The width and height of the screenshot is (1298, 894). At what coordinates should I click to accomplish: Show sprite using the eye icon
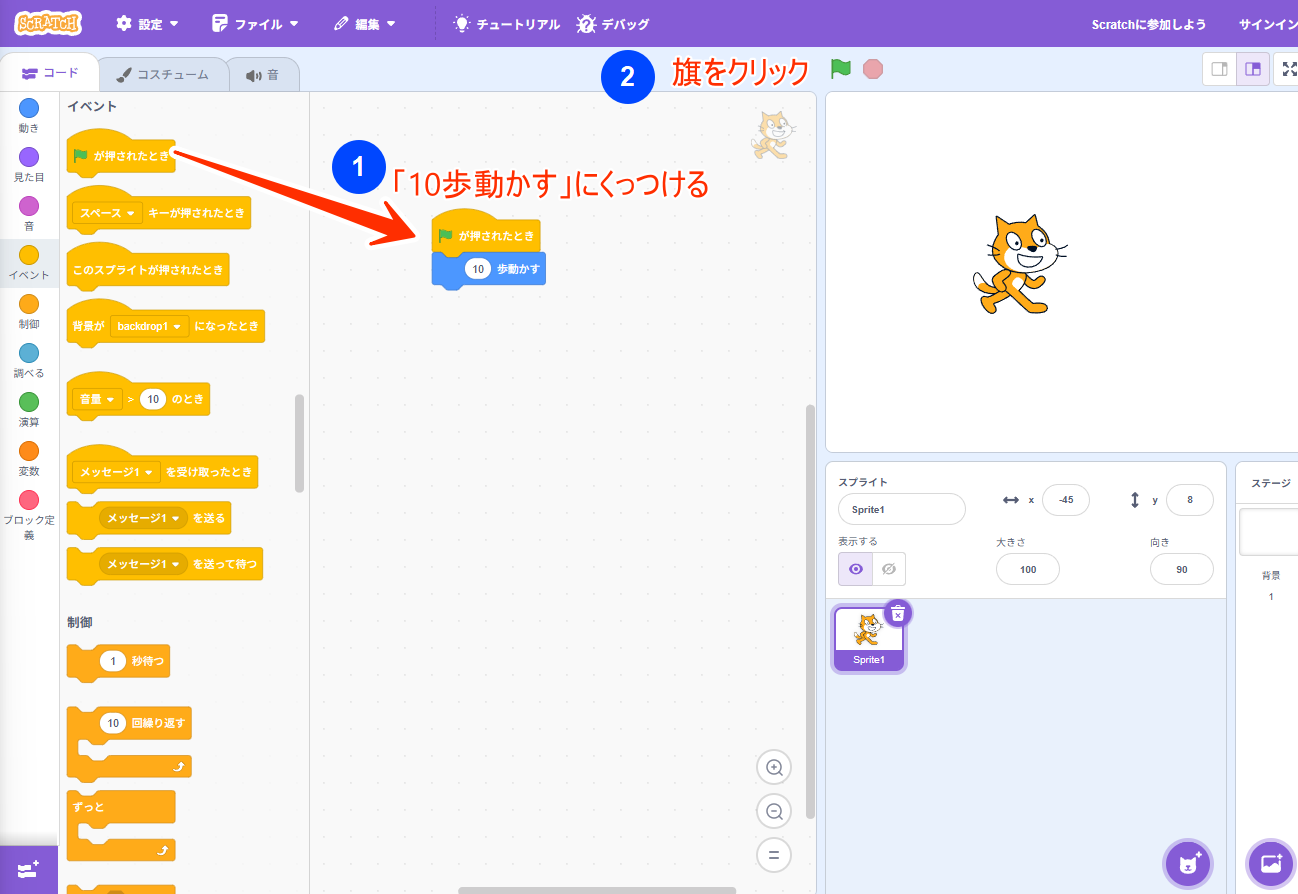[855, 569]
